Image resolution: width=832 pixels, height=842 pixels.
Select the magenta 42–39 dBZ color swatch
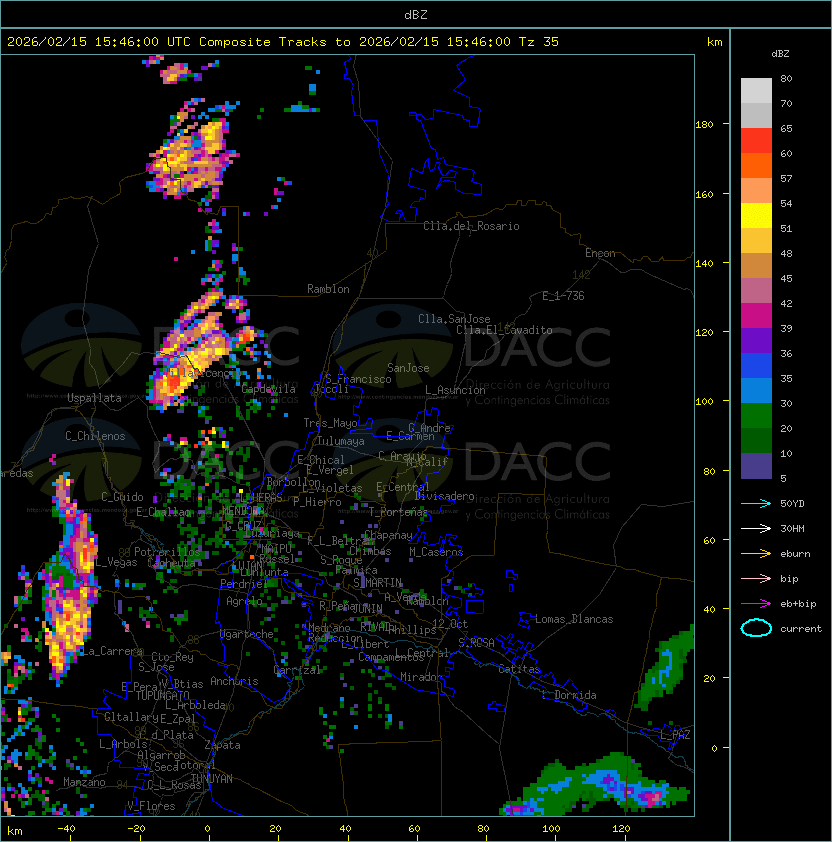coord(756,316)
